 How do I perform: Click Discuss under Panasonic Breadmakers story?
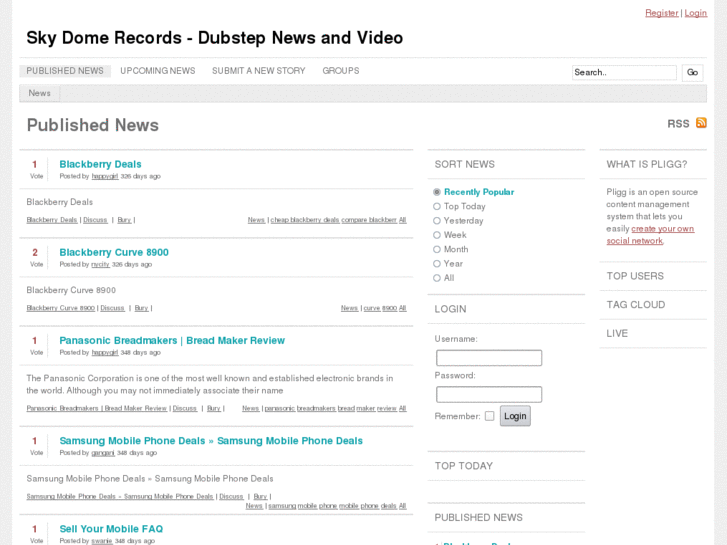pyautogui.click(x=185, y=408)
